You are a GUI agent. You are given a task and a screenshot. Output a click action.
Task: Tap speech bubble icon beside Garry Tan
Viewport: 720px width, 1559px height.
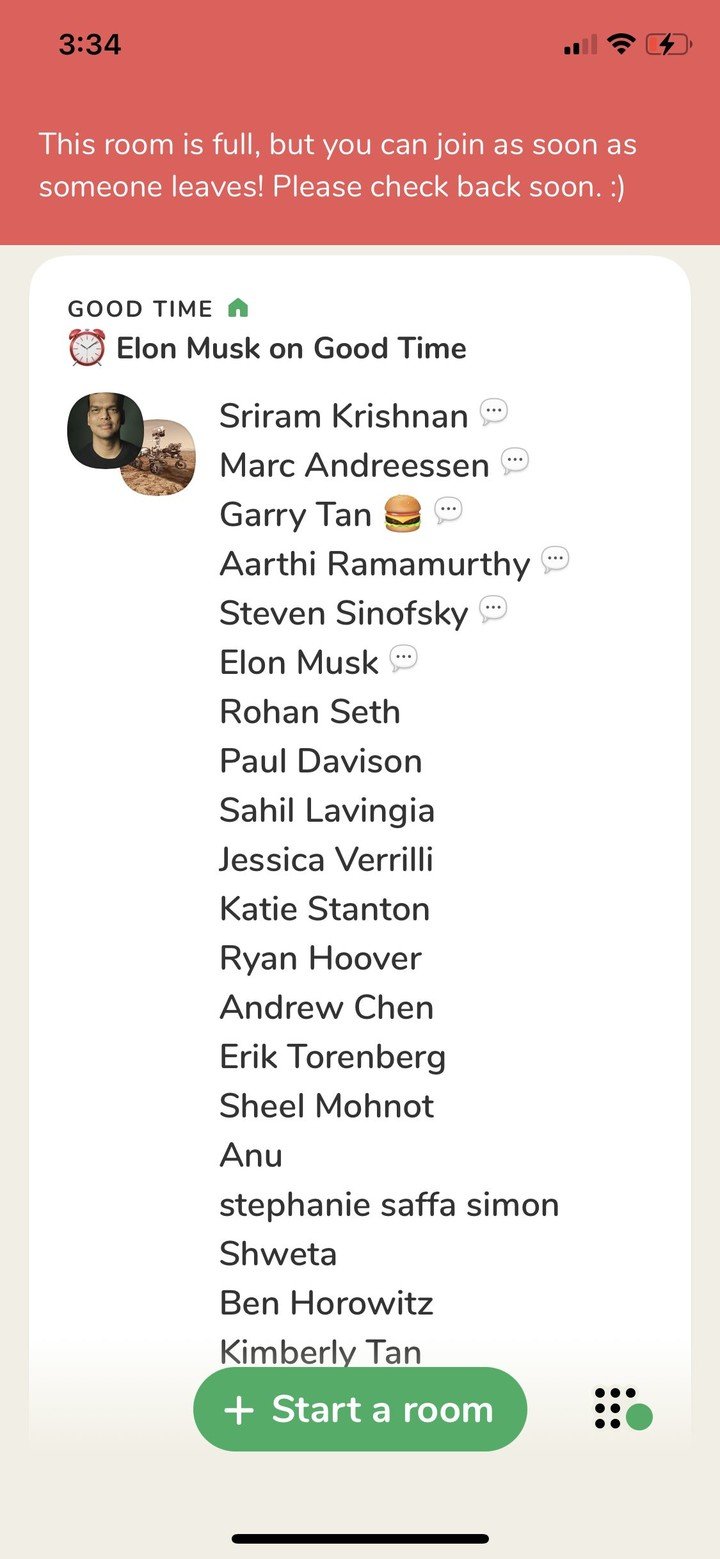(x=449, y=511)
